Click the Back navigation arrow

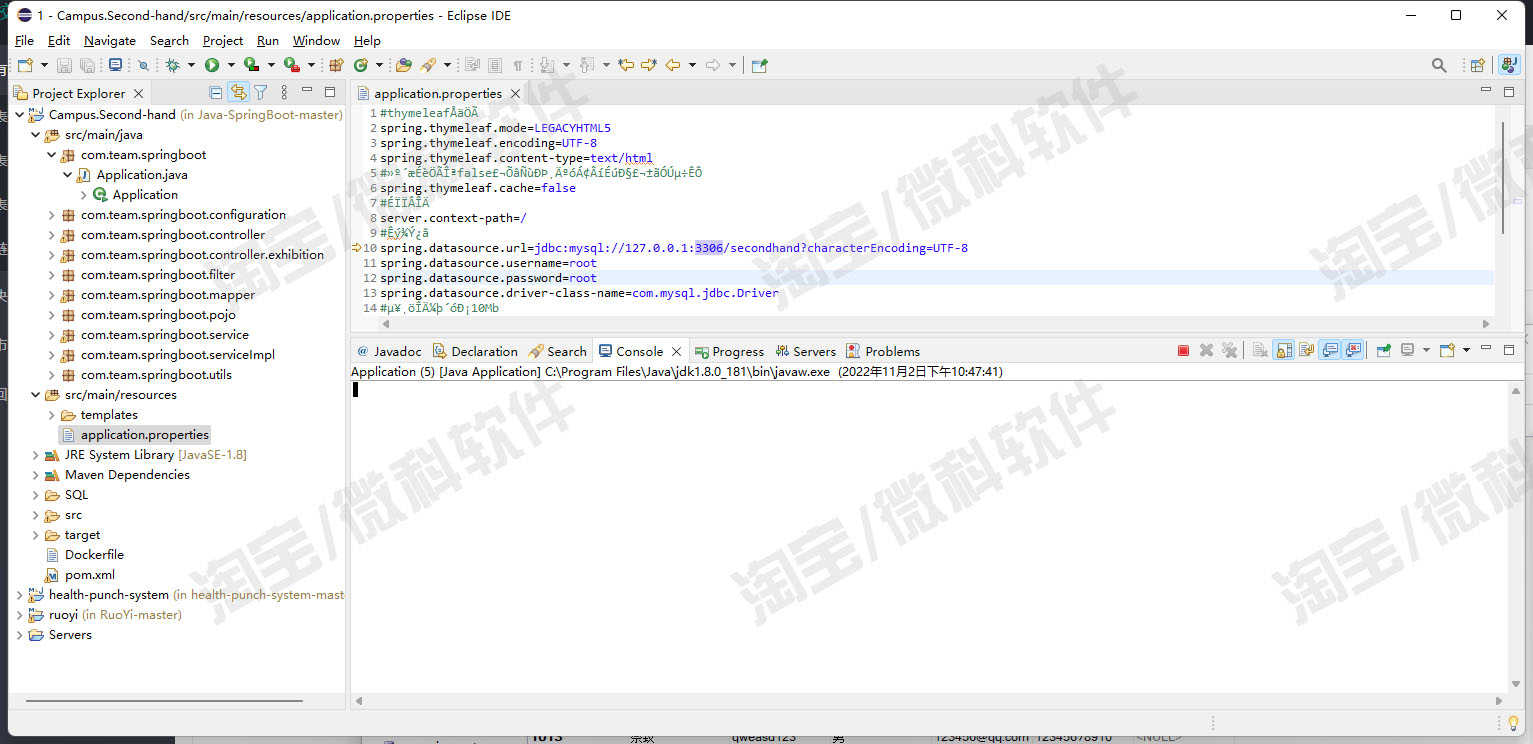tap(672, 65)
